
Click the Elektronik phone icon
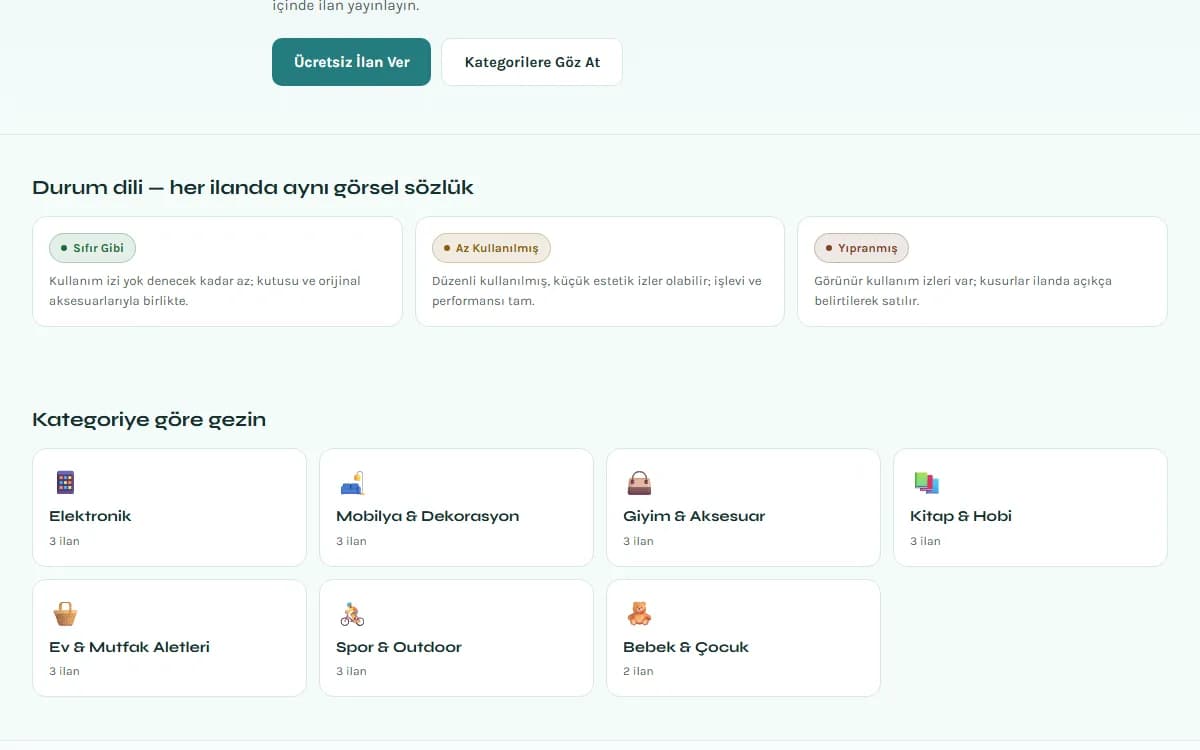pyautogui.click(x=65, y=483)
